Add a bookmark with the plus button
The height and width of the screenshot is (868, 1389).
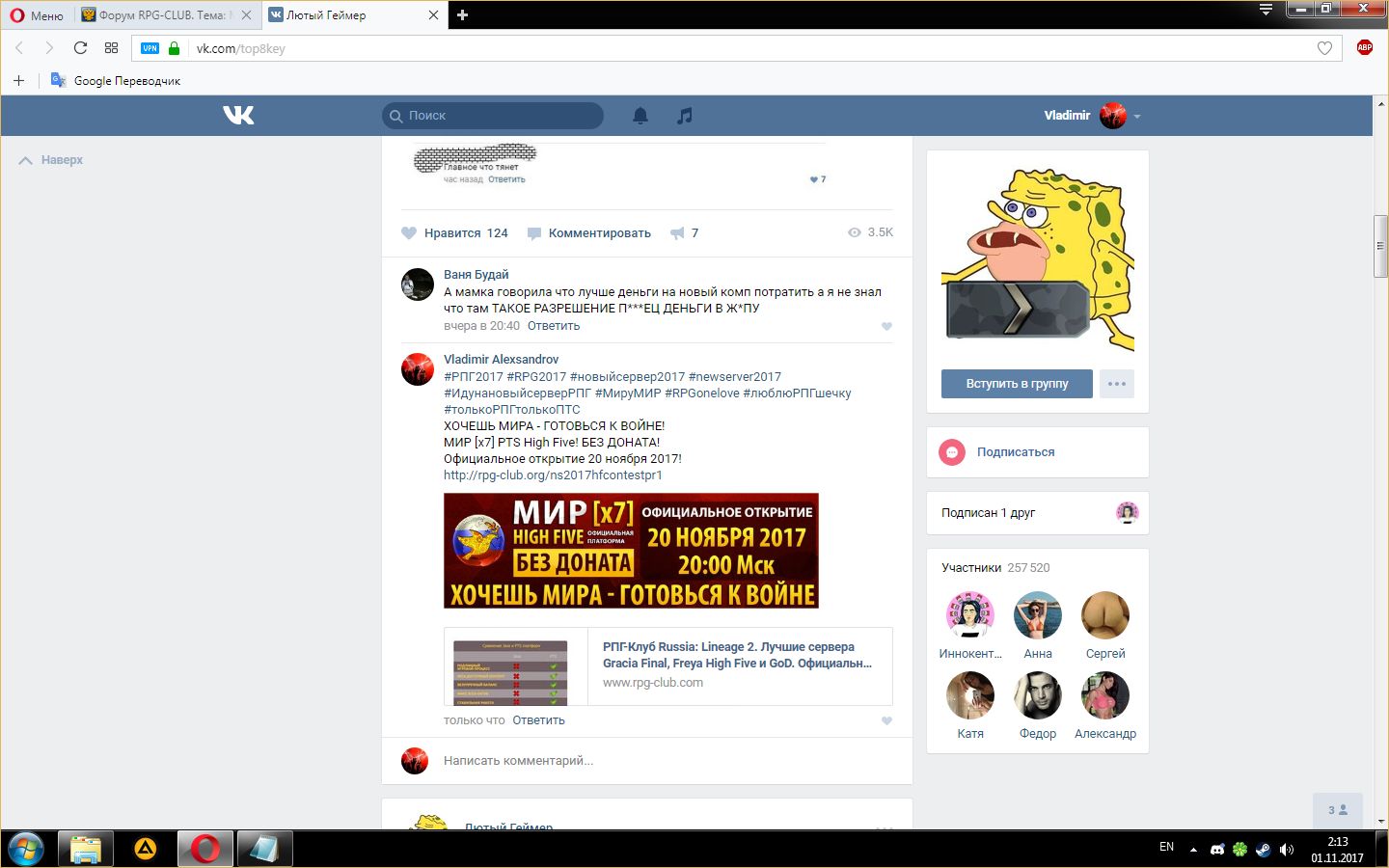pos(18,80)
